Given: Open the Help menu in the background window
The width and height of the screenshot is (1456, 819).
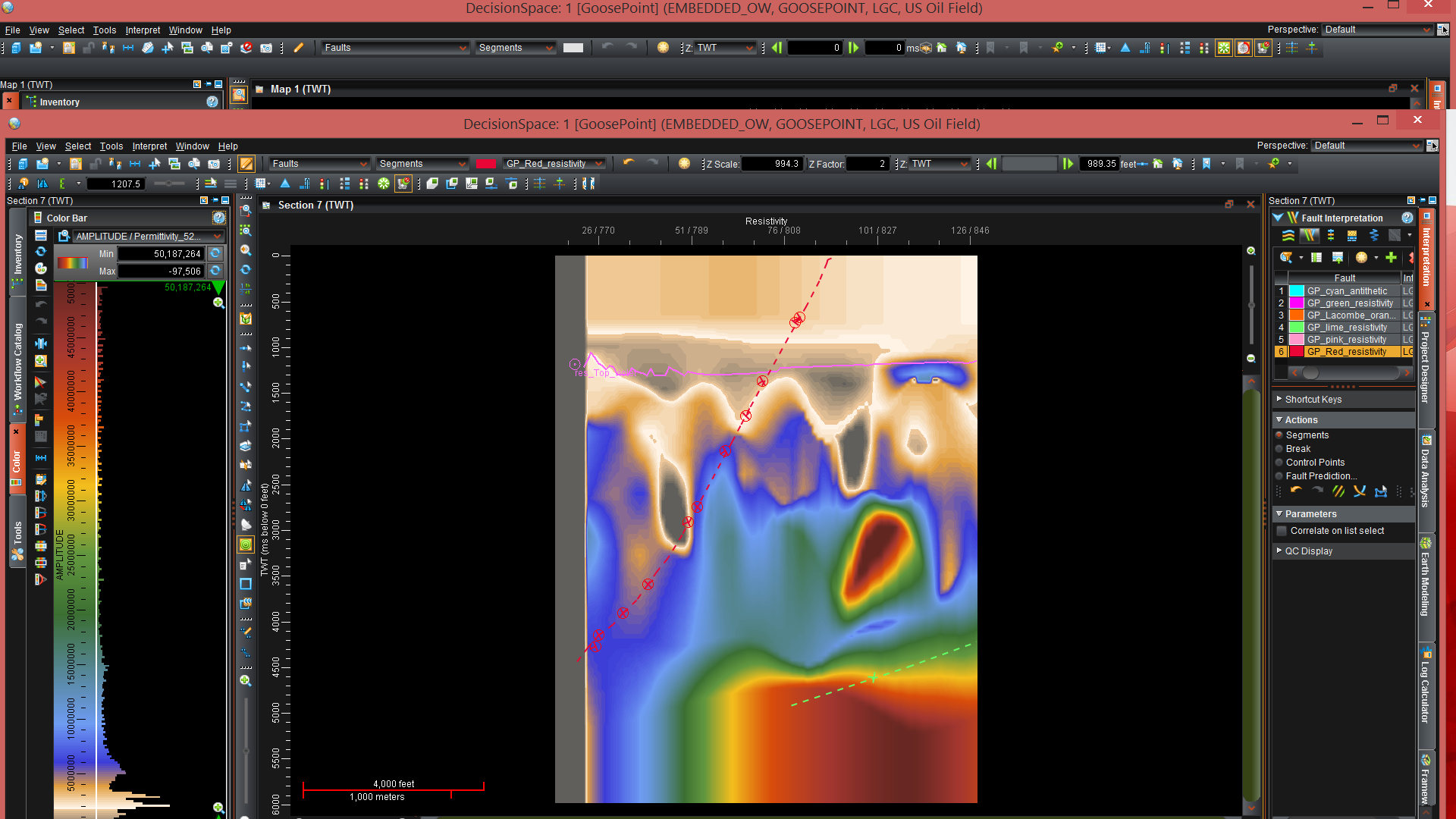Looking at the screenshot, I should point(221,30).
